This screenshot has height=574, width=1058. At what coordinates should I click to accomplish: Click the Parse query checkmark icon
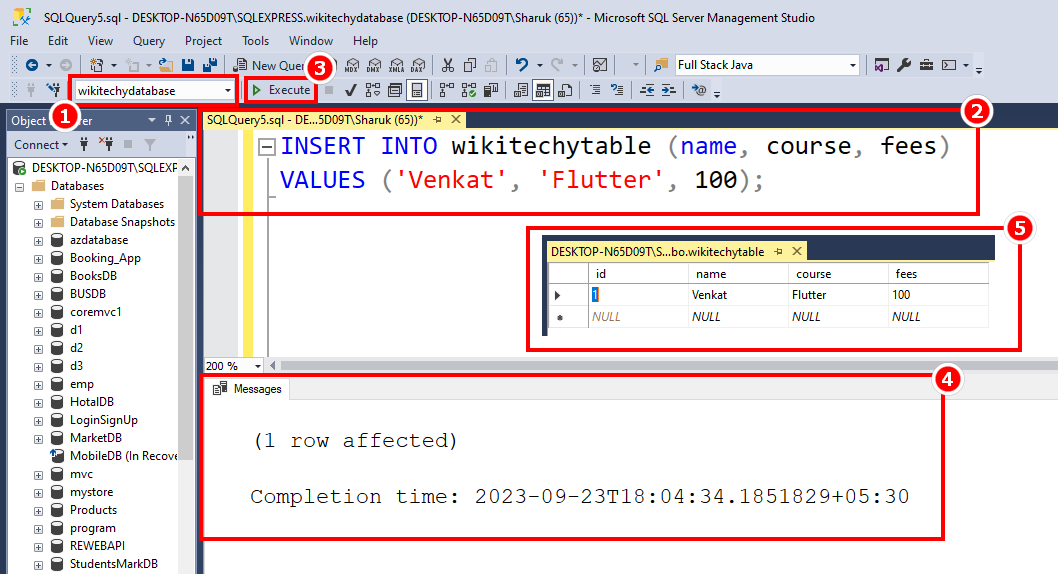pos(351,90)
